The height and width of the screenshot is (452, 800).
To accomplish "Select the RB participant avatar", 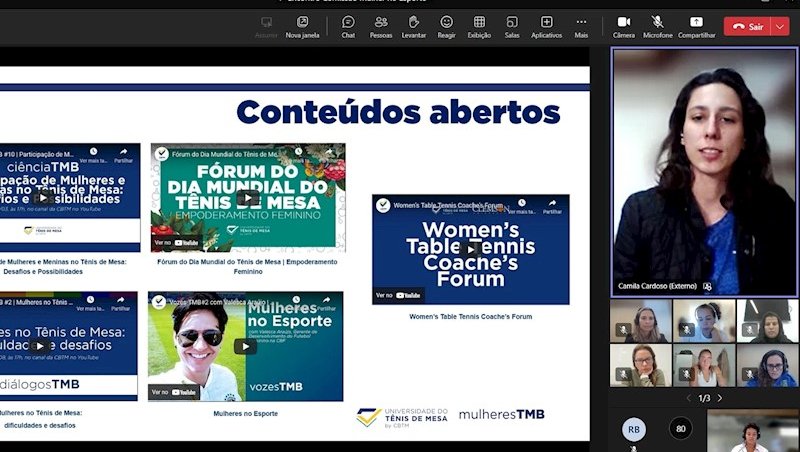I will pos(634,429).
